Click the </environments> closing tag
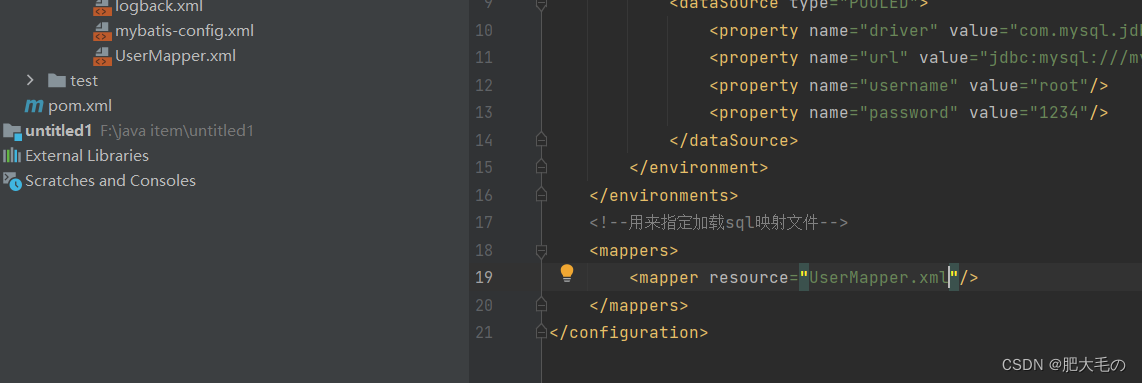Image resolution: width=1142 pixels, height=383 pixels. 663,196
